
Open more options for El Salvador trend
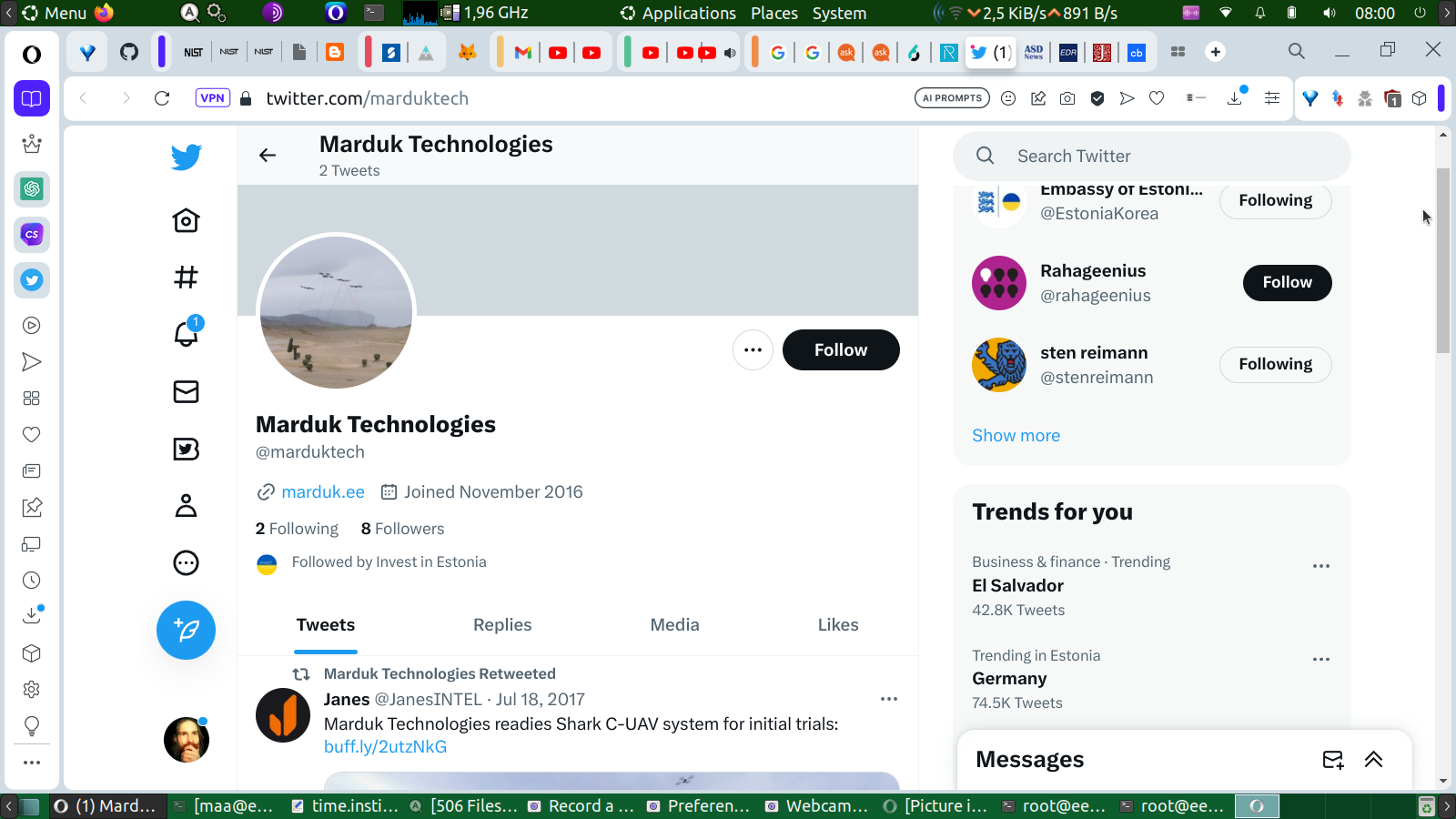point(1321,566)
